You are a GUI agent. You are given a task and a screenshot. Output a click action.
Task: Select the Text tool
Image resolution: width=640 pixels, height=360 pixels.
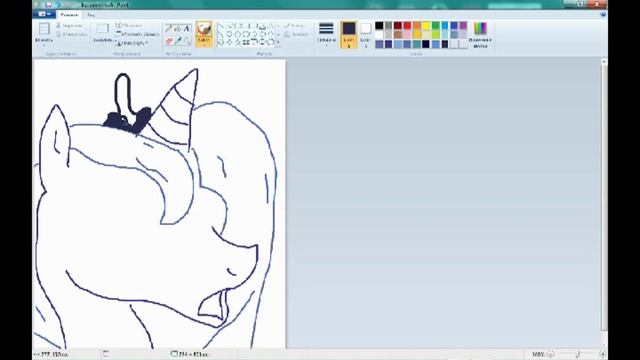[187, 29]
